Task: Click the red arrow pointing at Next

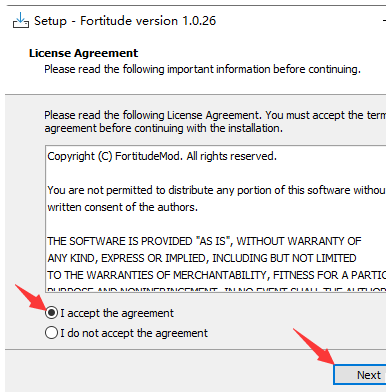Action: (313, 346)
